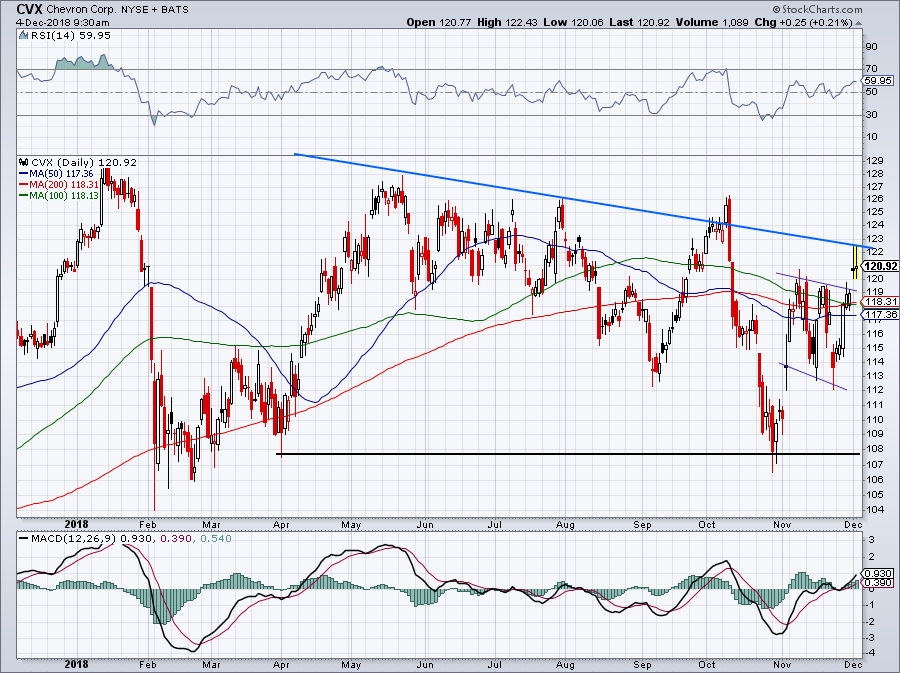Click the '4-Dec-2018 9:30am' timestamp

(62, 23)
